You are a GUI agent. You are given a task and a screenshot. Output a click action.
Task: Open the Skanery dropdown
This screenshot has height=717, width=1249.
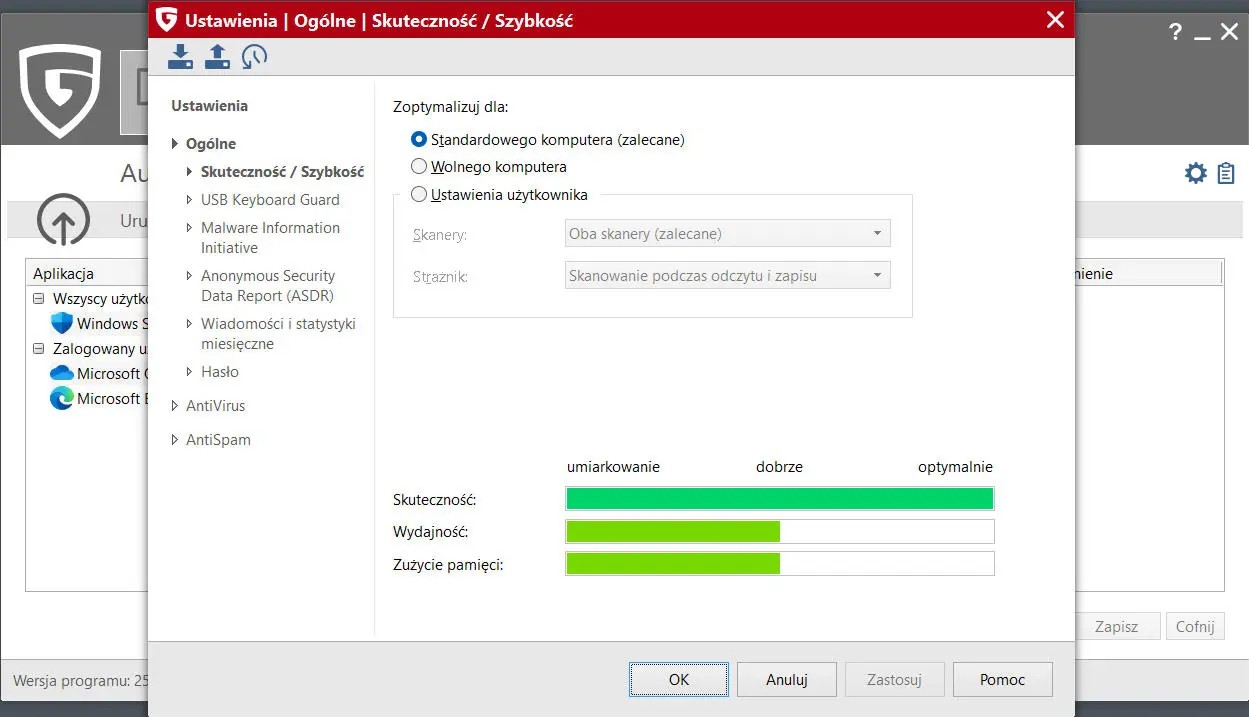[727, 234]
